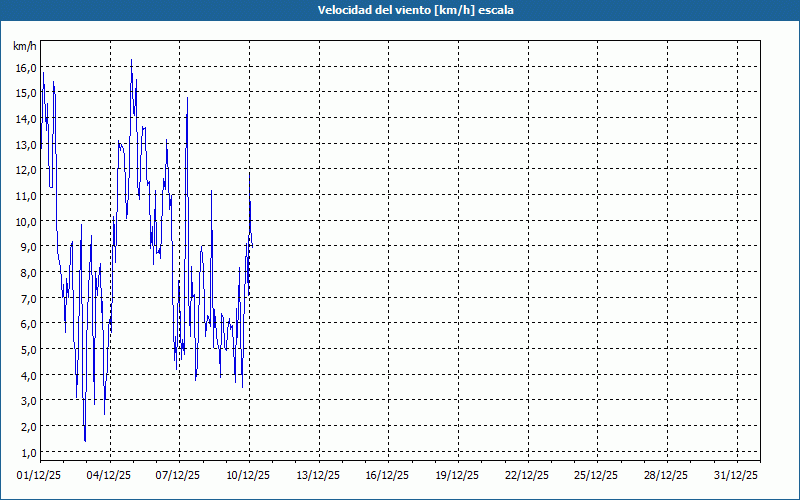Screen dimensions: 800x500
Task: Click the chart title 'Velocidad del viento'
Action: [400, 10]
